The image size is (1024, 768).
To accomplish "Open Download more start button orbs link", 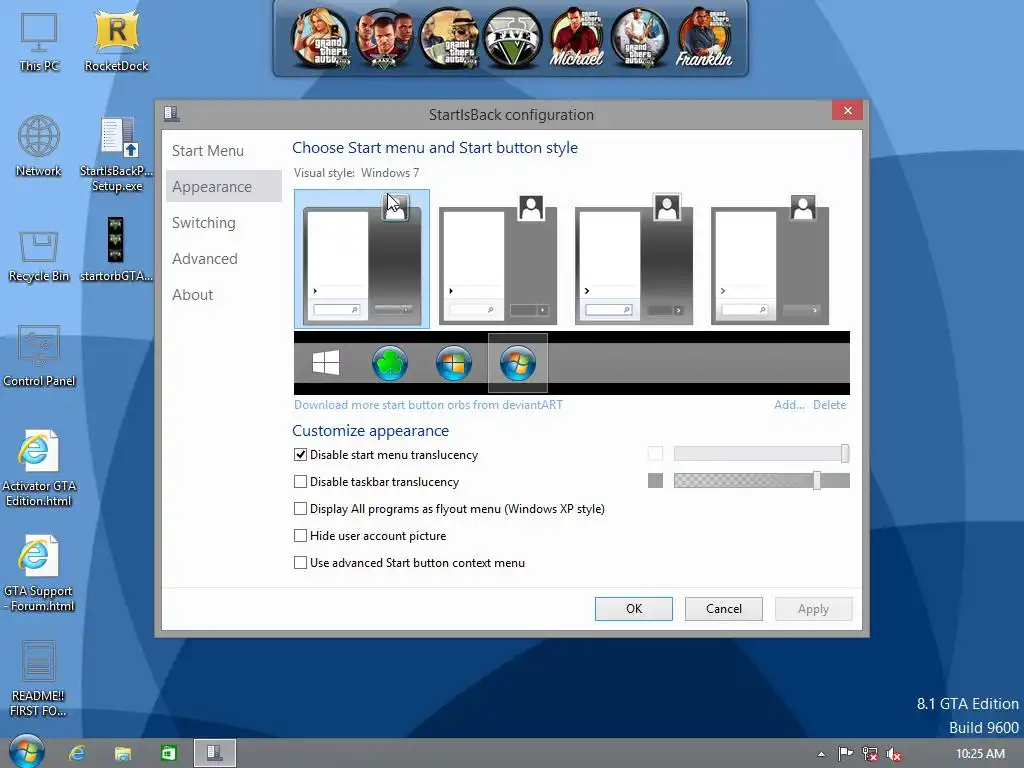I will tap(428, 405).
